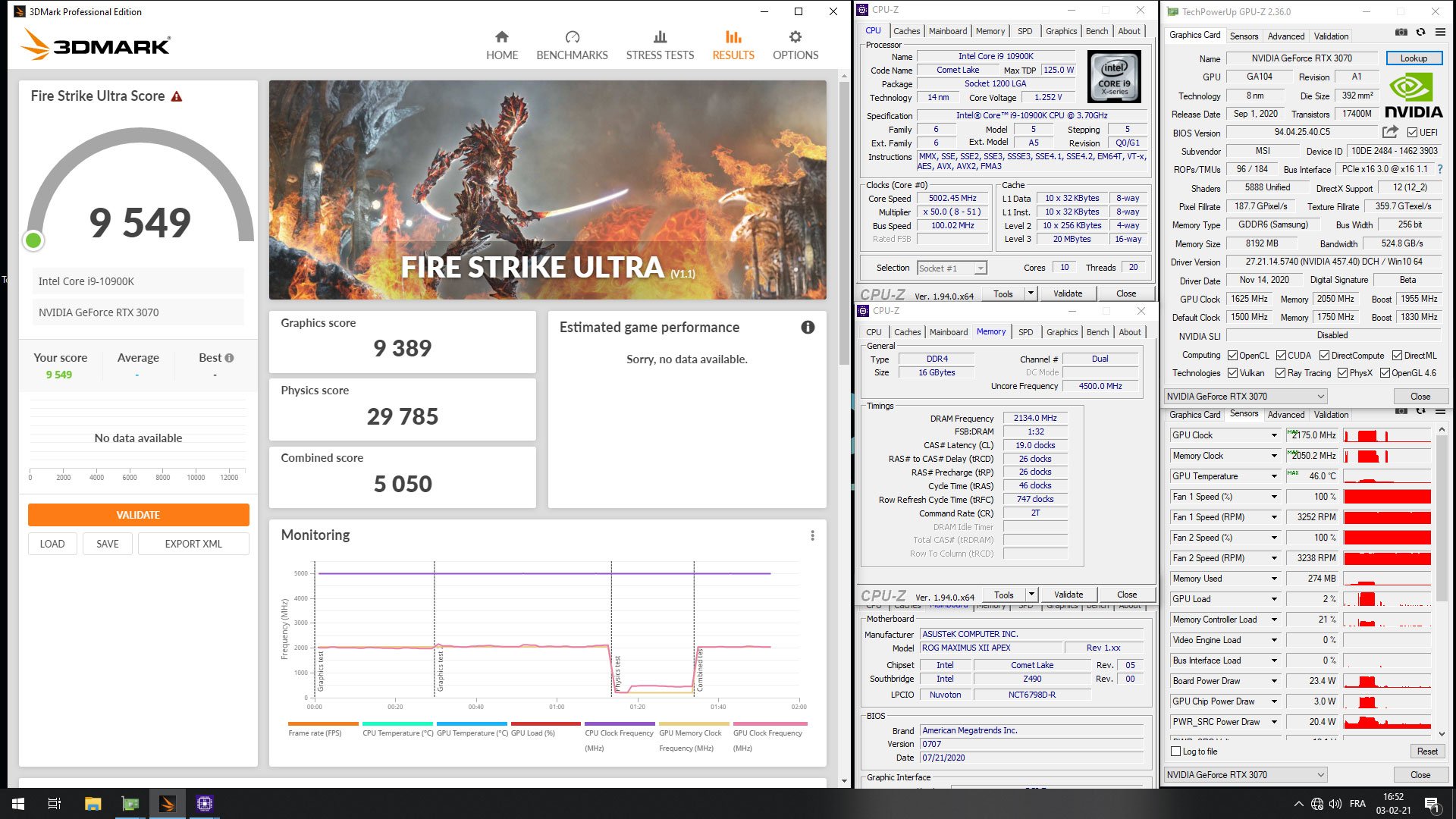The width and height of the screenshot is (1456, 819).
Task: Open the Monitoring panel three-dot menu
Action: pyautogui.click(x=812, y=535)
